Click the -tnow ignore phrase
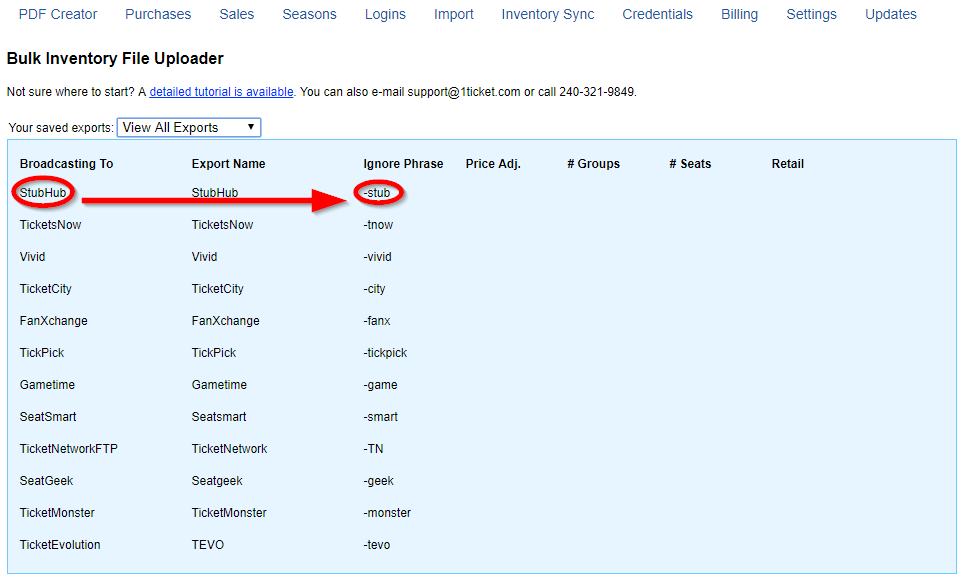Viewport: 966px width, 582px height. 378,225
